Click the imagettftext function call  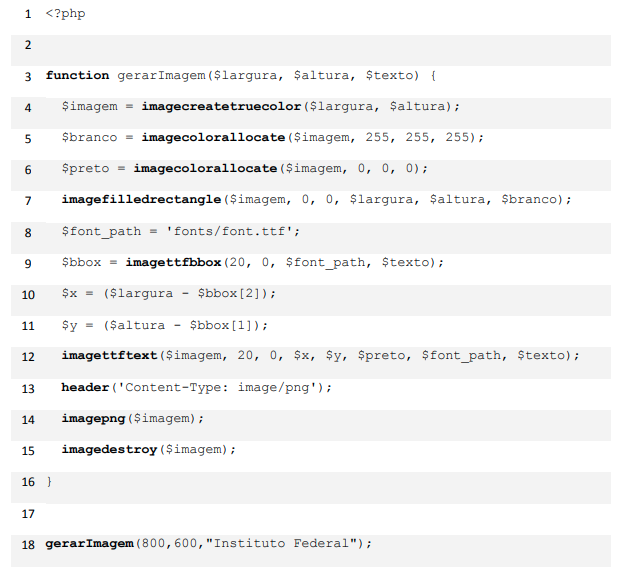pyautogui.click(x=109, y=356)
